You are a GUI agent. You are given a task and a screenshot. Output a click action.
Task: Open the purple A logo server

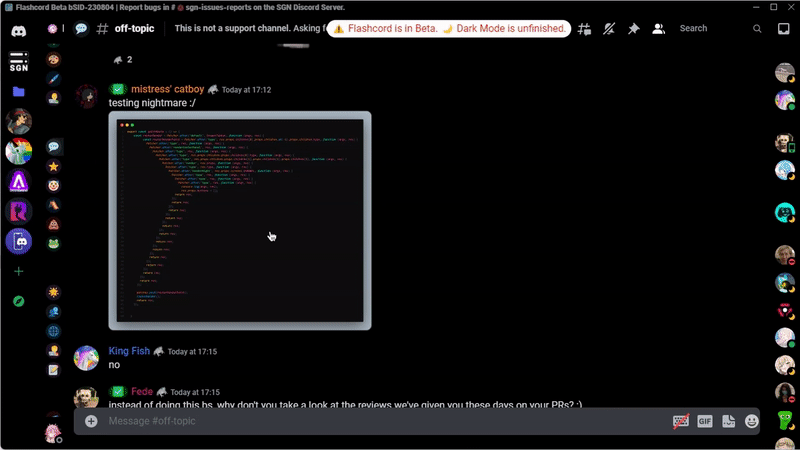coord(19,181)
